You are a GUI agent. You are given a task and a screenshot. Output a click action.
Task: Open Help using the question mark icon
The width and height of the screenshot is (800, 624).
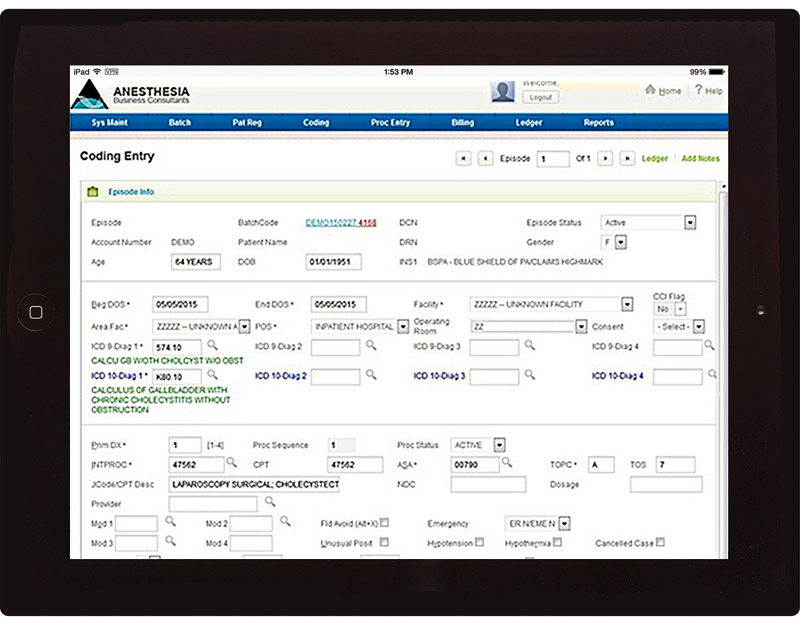point(696,90)
